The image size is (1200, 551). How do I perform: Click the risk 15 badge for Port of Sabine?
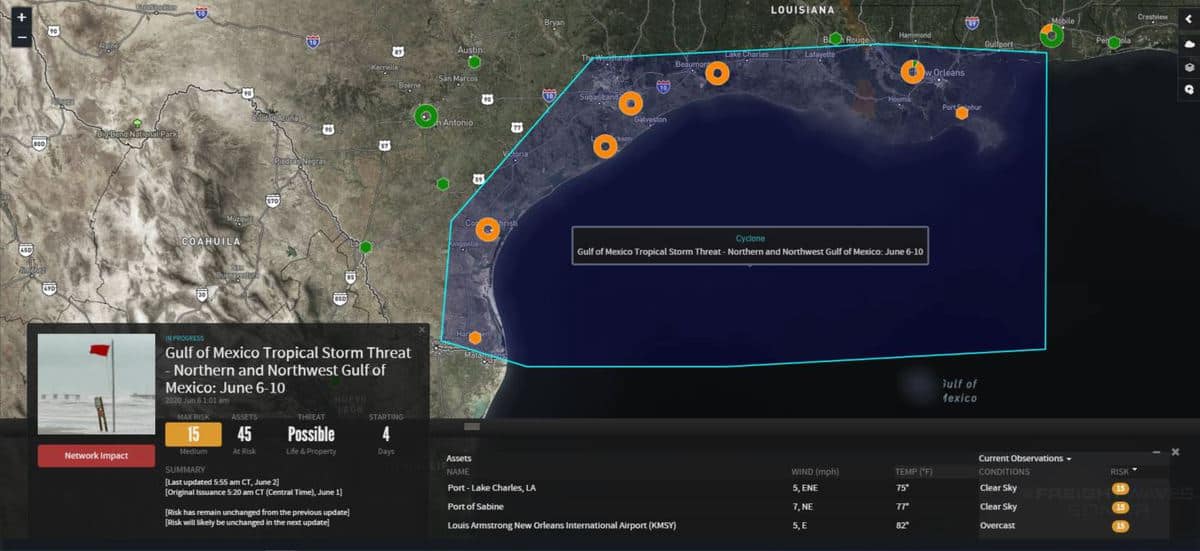[x=1121, y=507]
